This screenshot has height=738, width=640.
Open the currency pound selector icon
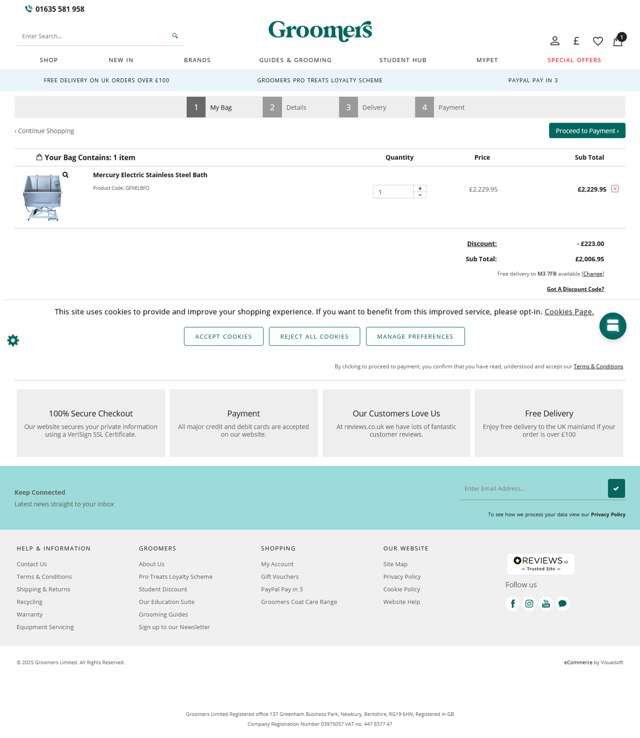(576, 41)
